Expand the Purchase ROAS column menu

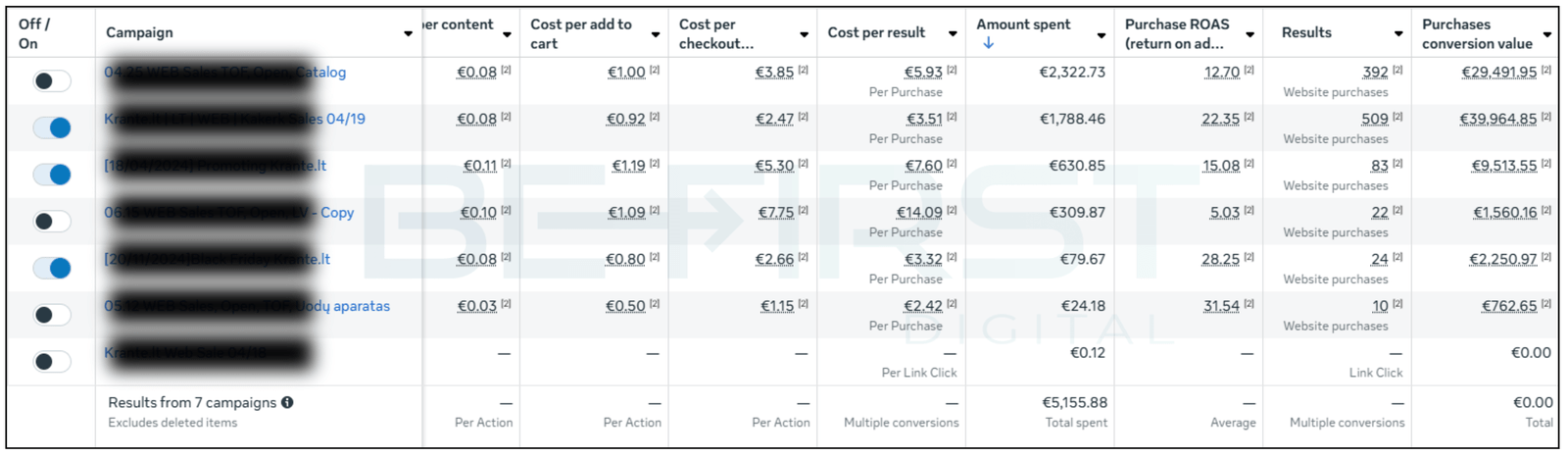[1250, 34]
